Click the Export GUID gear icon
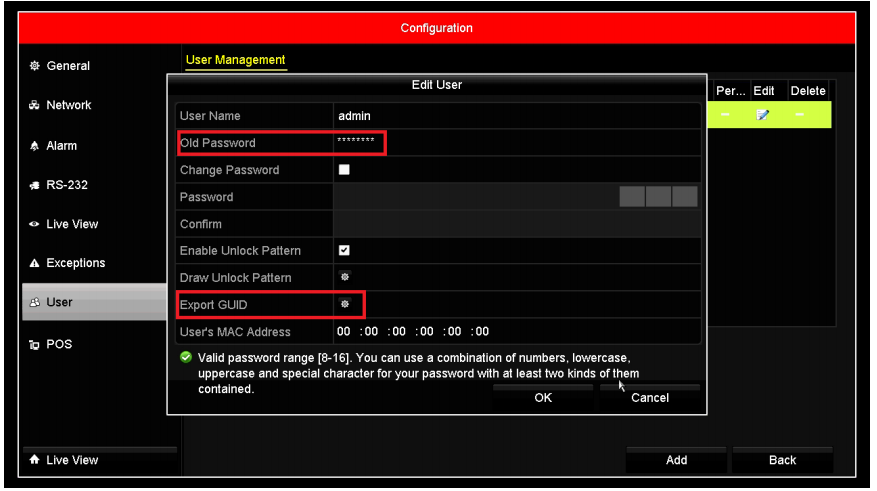 point(345,304)
